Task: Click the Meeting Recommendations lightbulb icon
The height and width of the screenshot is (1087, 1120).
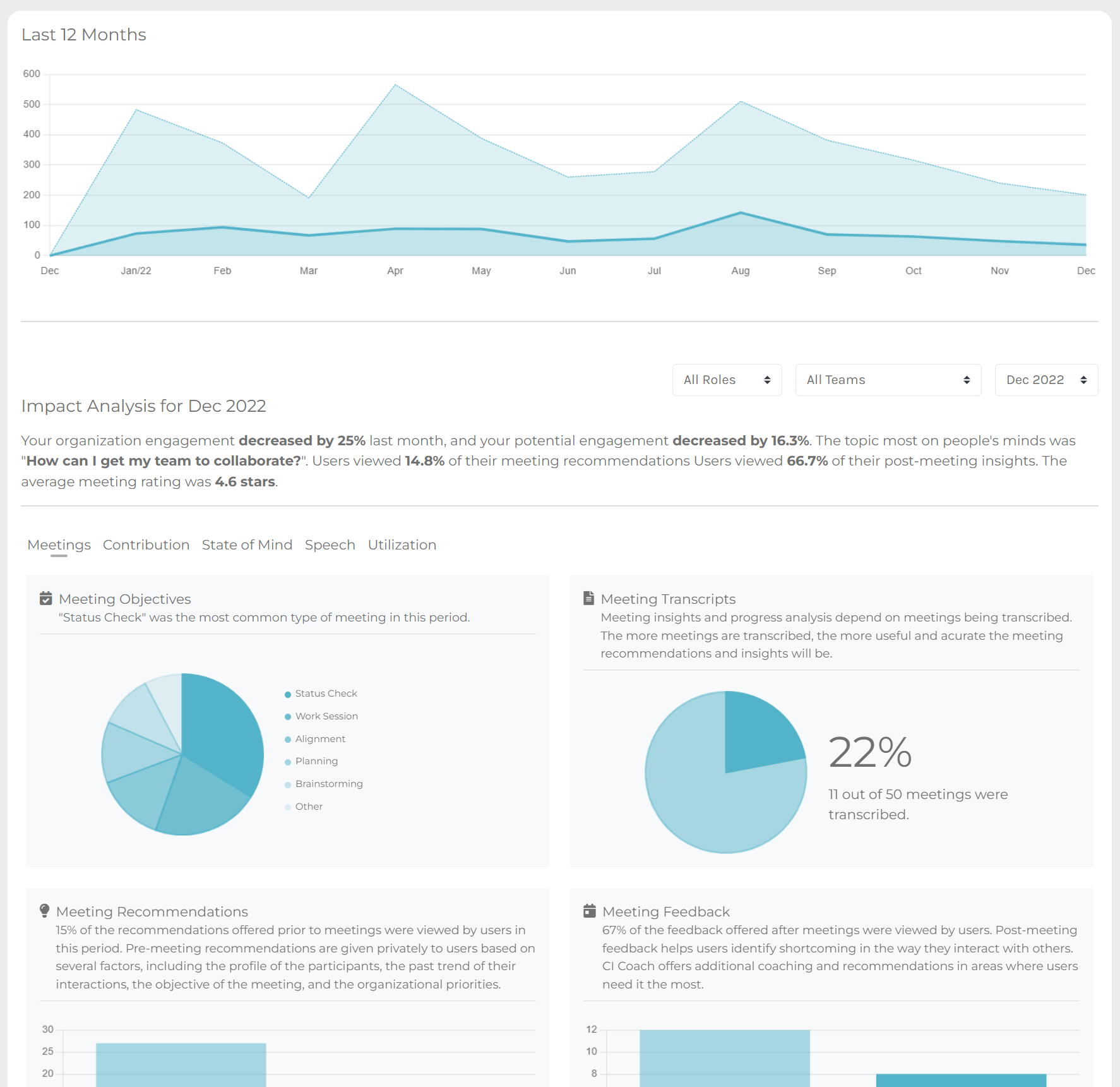Action: [x=44, y=911]
